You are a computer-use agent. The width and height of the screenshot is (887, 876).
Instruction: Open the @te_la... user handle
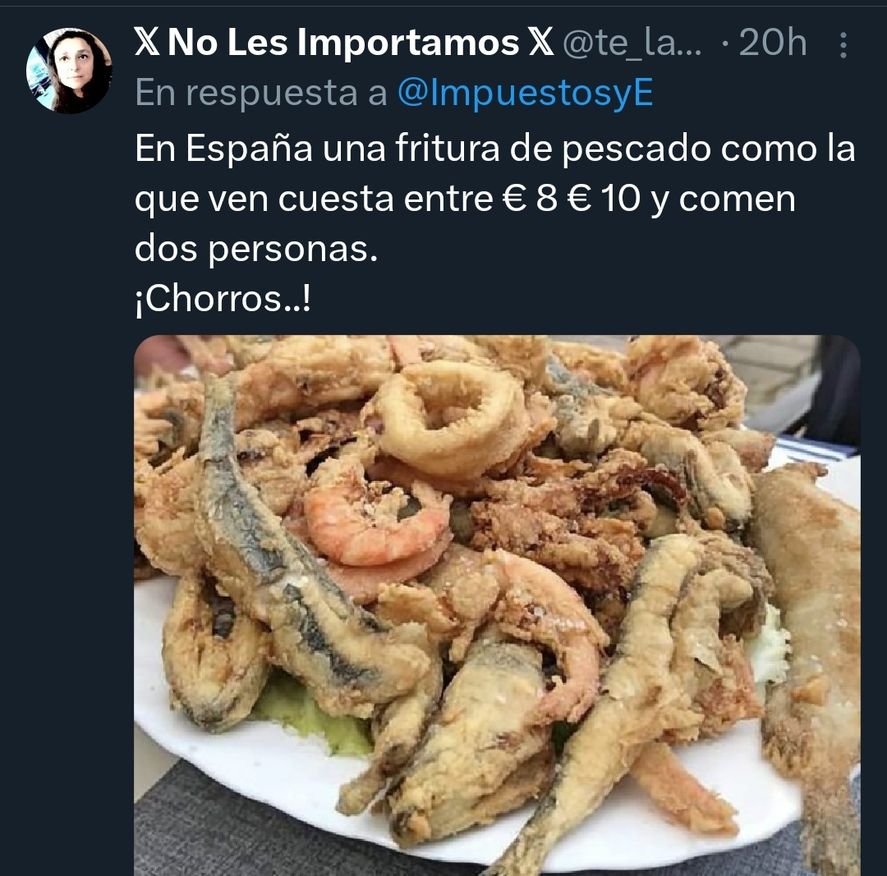pyautogui.click(x=632, y=43)
